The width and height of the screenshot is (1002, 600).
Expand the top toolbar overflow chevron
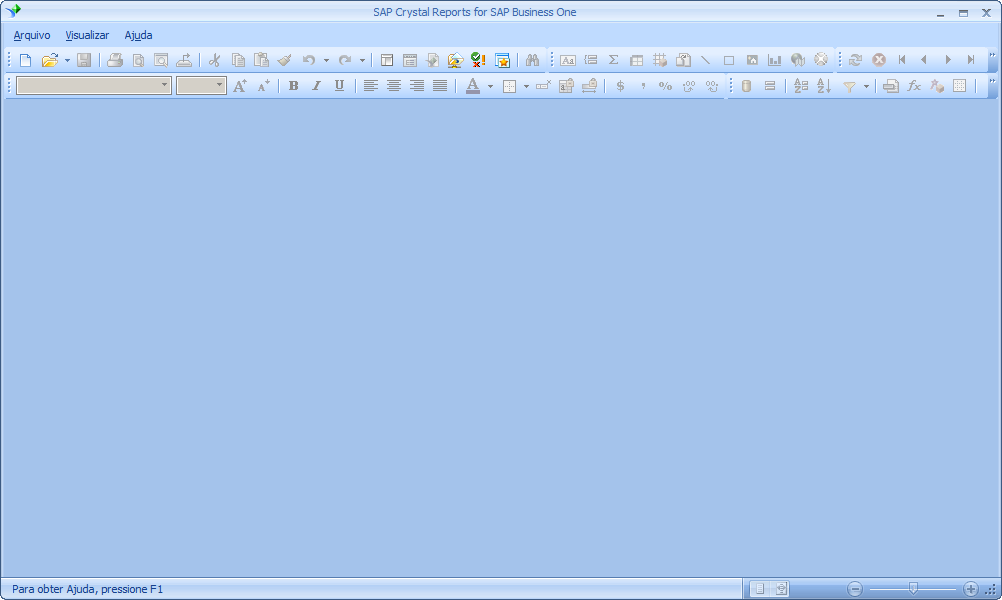click(992, 56)
